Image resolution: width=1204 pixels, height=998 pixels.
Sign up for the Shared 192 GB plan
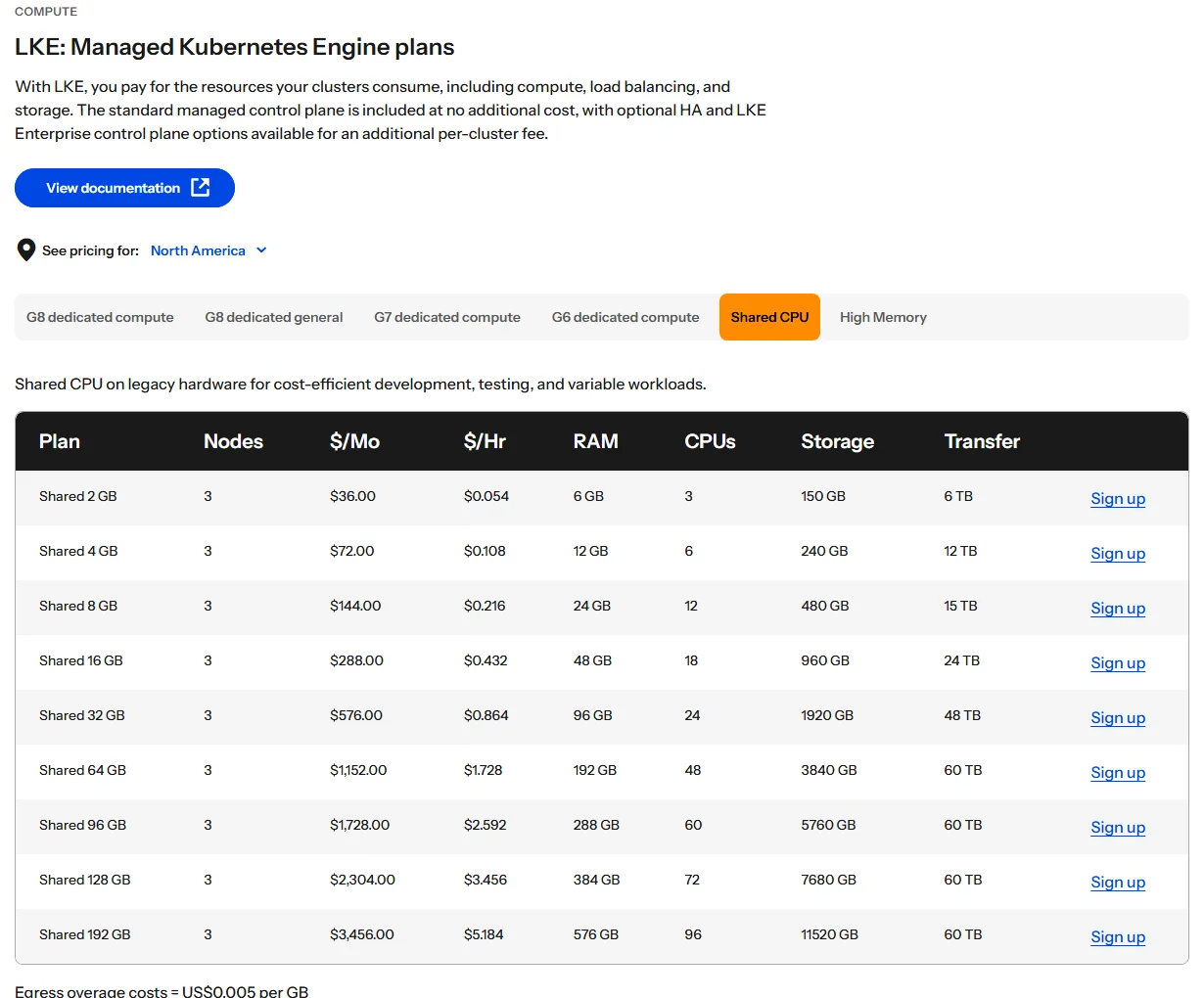(1118, 936)
